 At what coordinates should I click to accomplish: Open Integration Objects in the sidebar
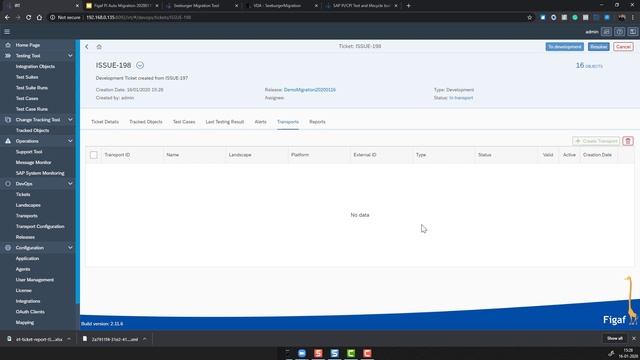click(35, 66)
